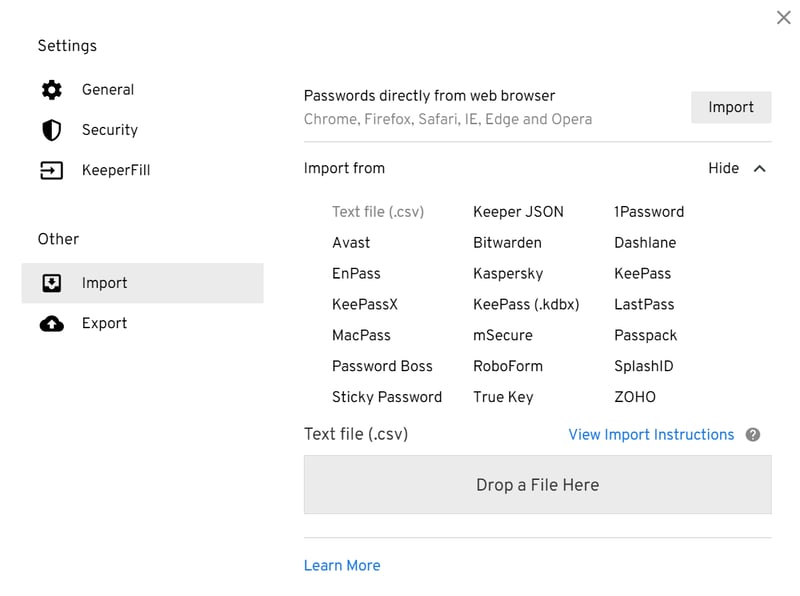
Task: Click the Drop a File Here area
Action: 538,485
